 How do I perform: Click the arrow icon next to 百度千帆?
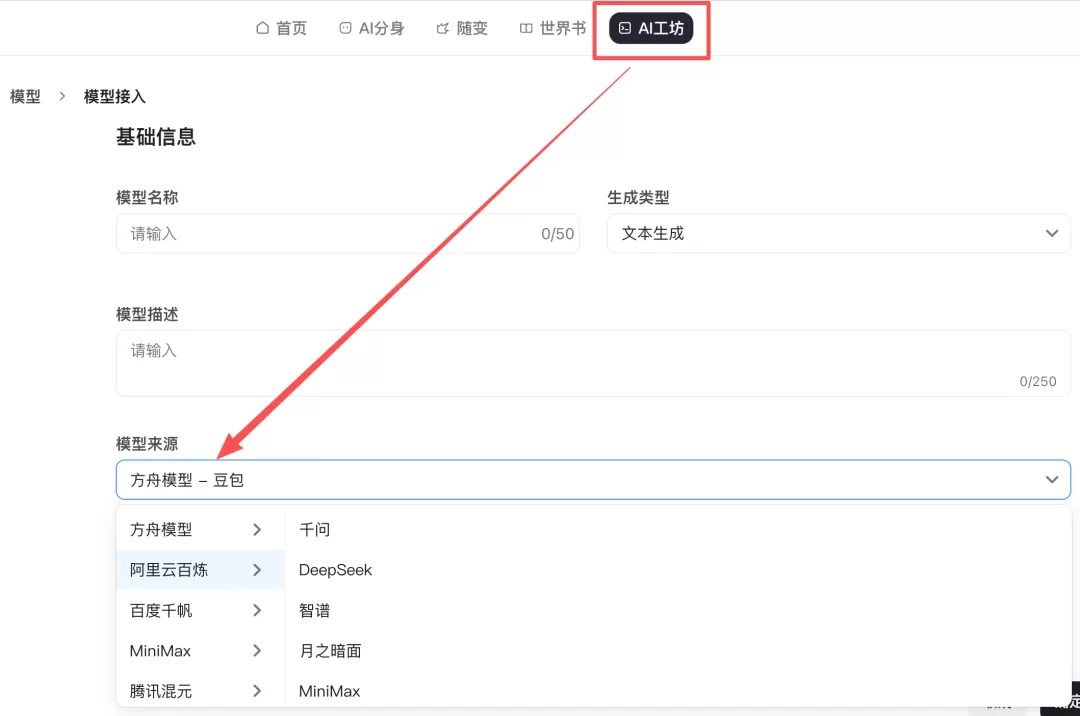click(257, 611)
